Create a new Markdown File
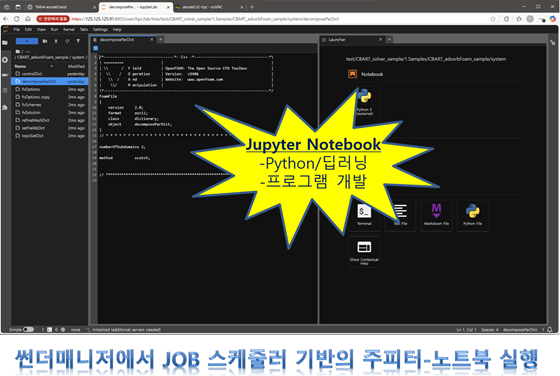560x376 pixels. pyautogui.click(x=436, y=215)
